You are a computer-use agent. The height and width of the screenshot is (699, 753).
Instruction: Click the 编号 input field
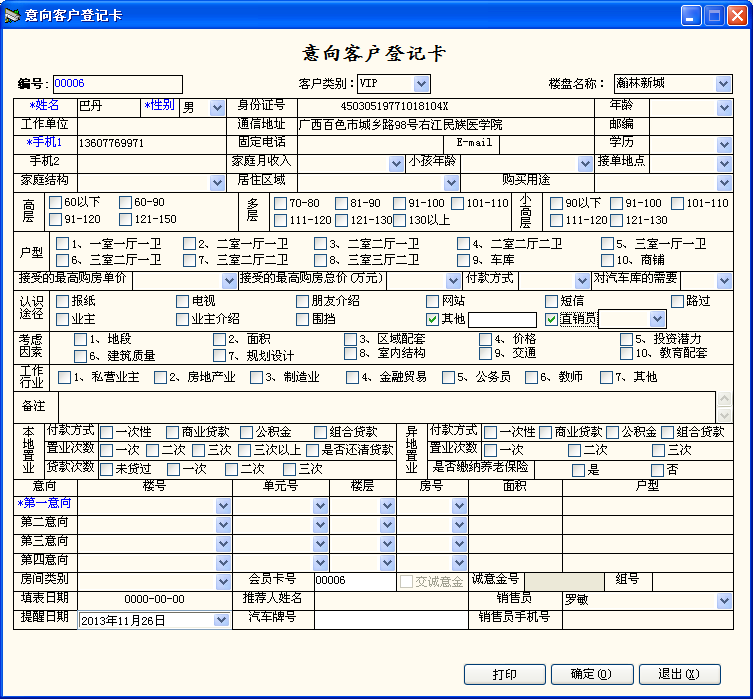pos(116,84)
